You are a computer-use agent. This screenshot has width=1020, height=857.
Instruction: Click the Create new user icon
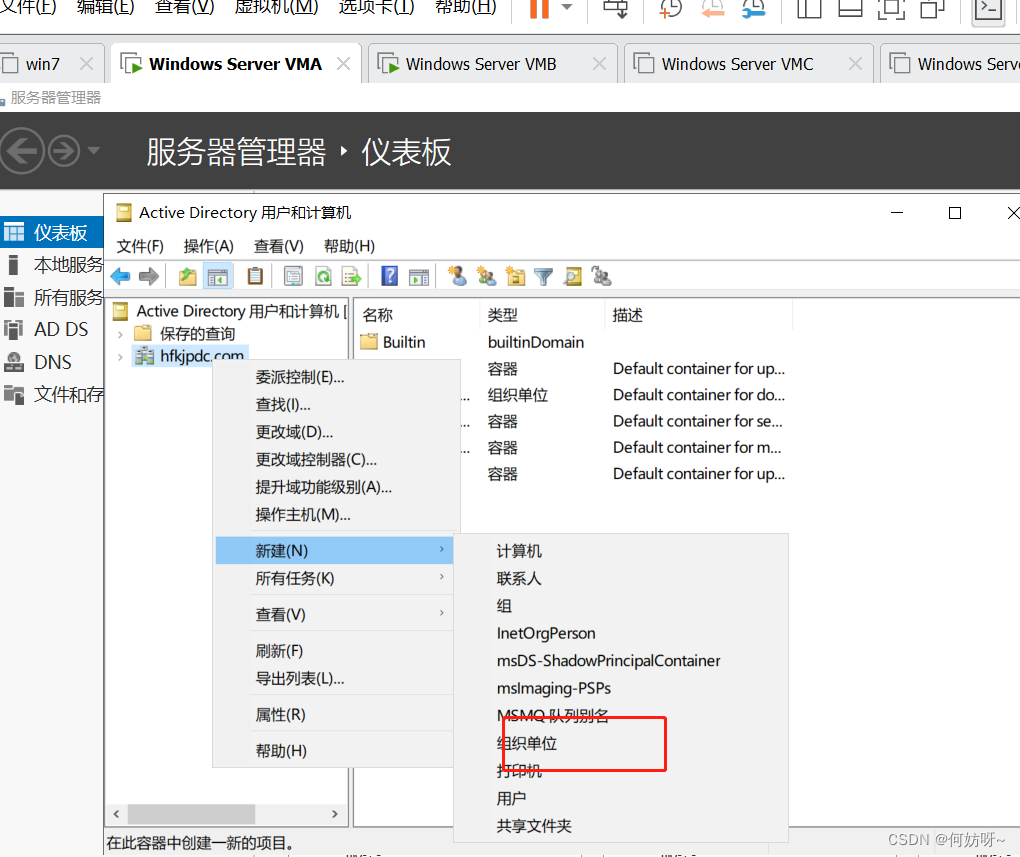(x=457, y=277)
